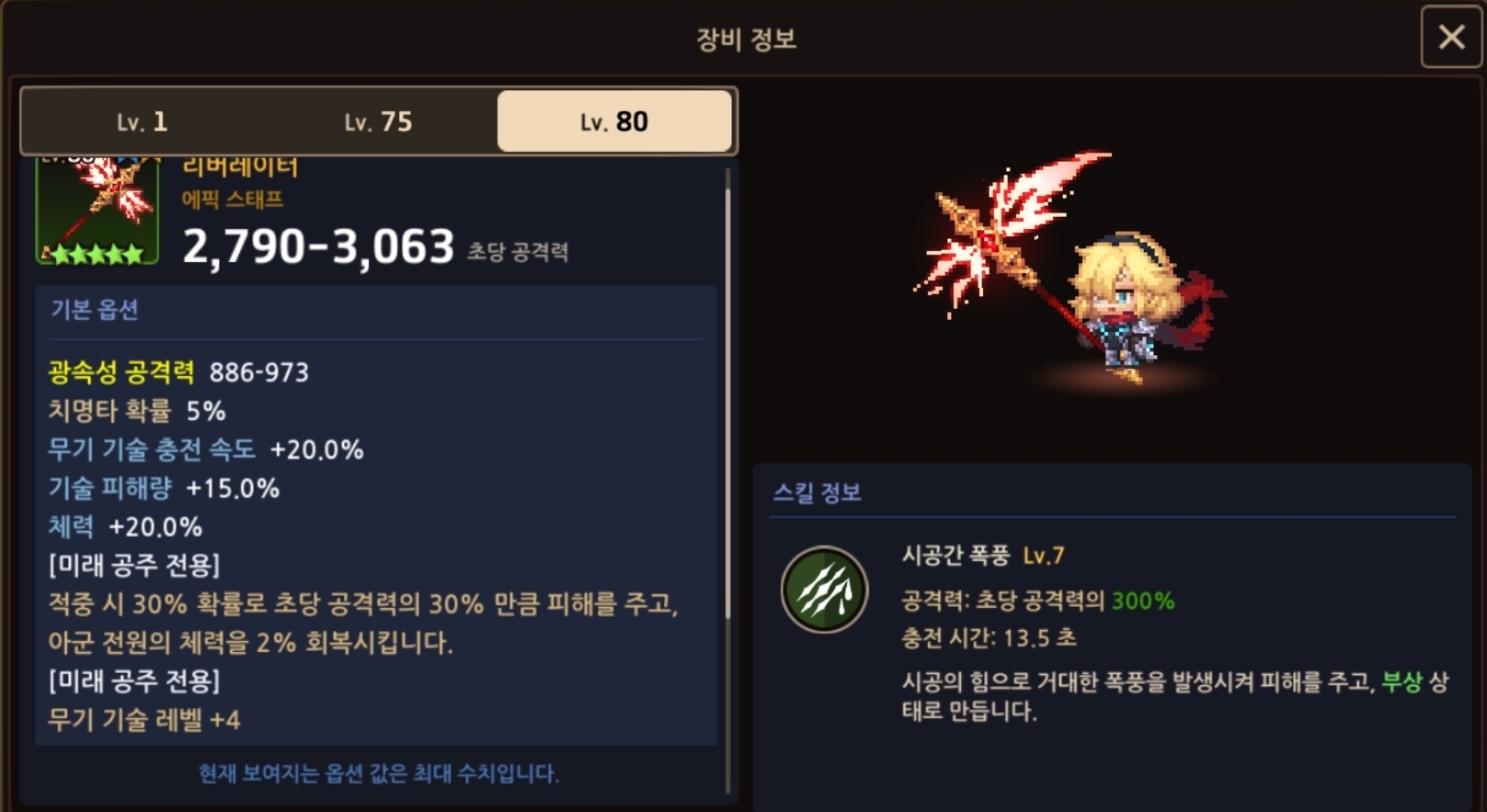Switch to the Lv. 75 tab
1487x812 pixels.
click(378, 121)
